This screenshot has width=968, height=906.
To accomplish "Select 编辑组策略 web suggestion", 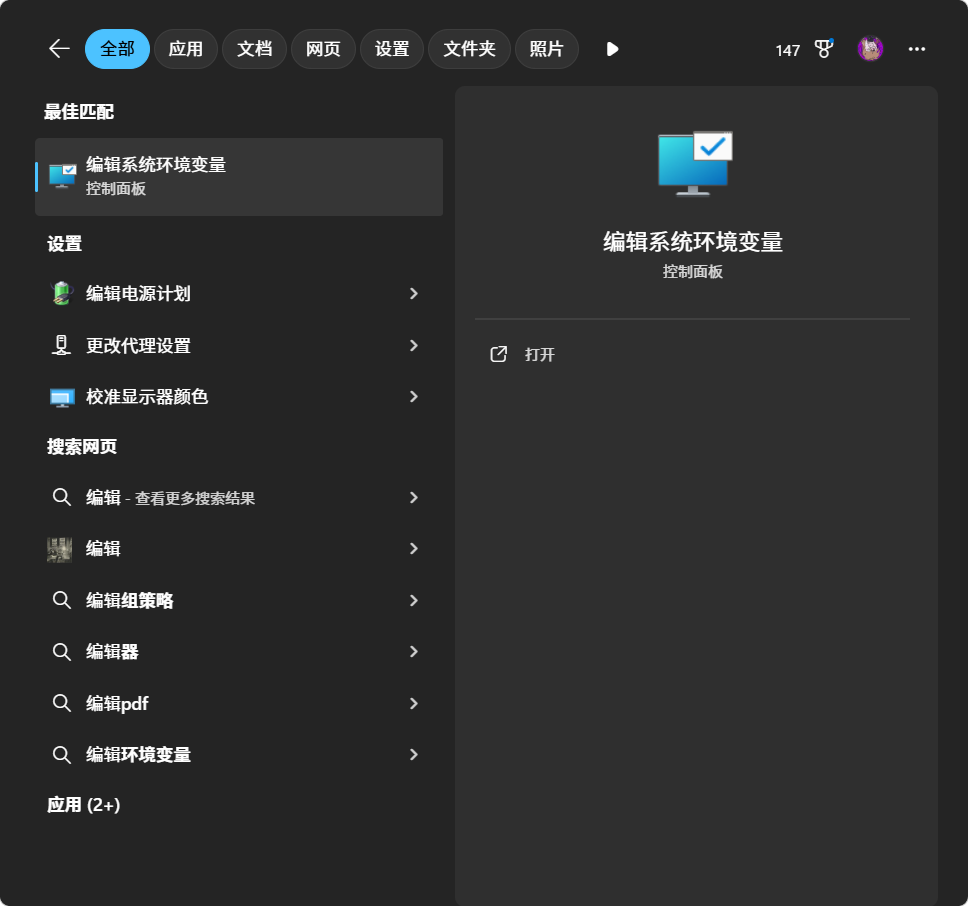I will 239,601.
